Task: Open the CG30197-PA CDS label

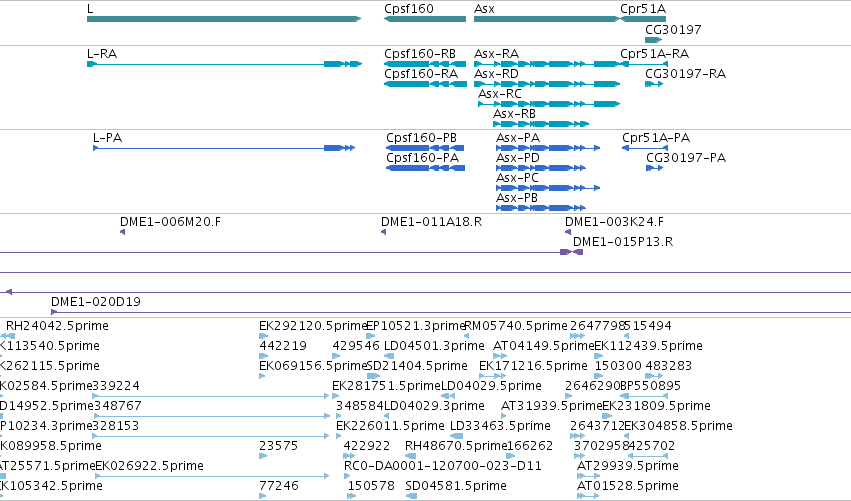Action: [686, 158]
